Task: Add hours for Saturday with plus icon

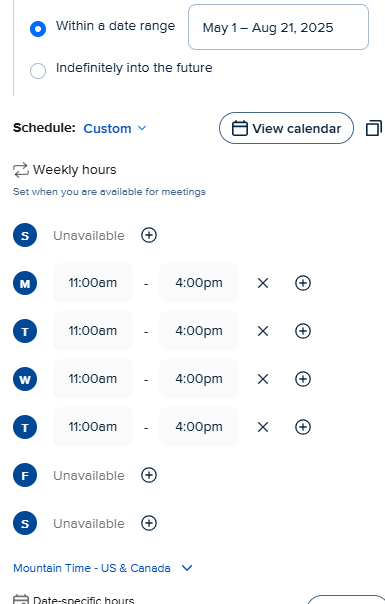Action: [x=149, y=523]
